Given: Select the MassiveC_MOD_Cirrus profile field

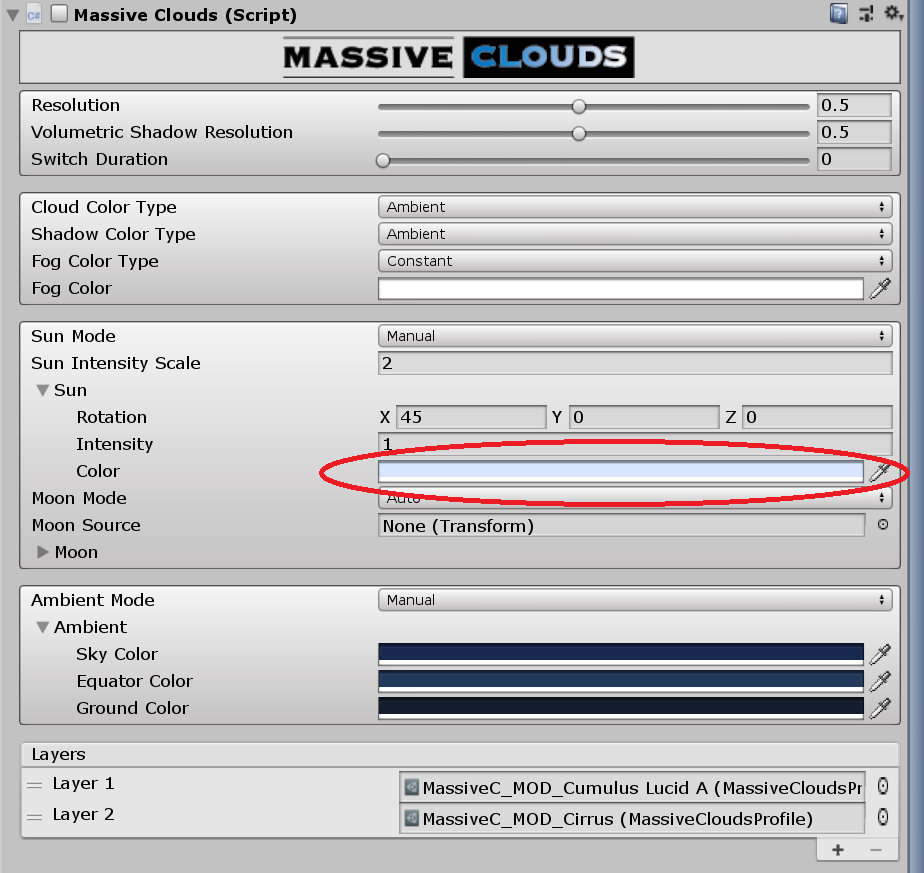Looking at the screenshot, I should tap(632, 819).
